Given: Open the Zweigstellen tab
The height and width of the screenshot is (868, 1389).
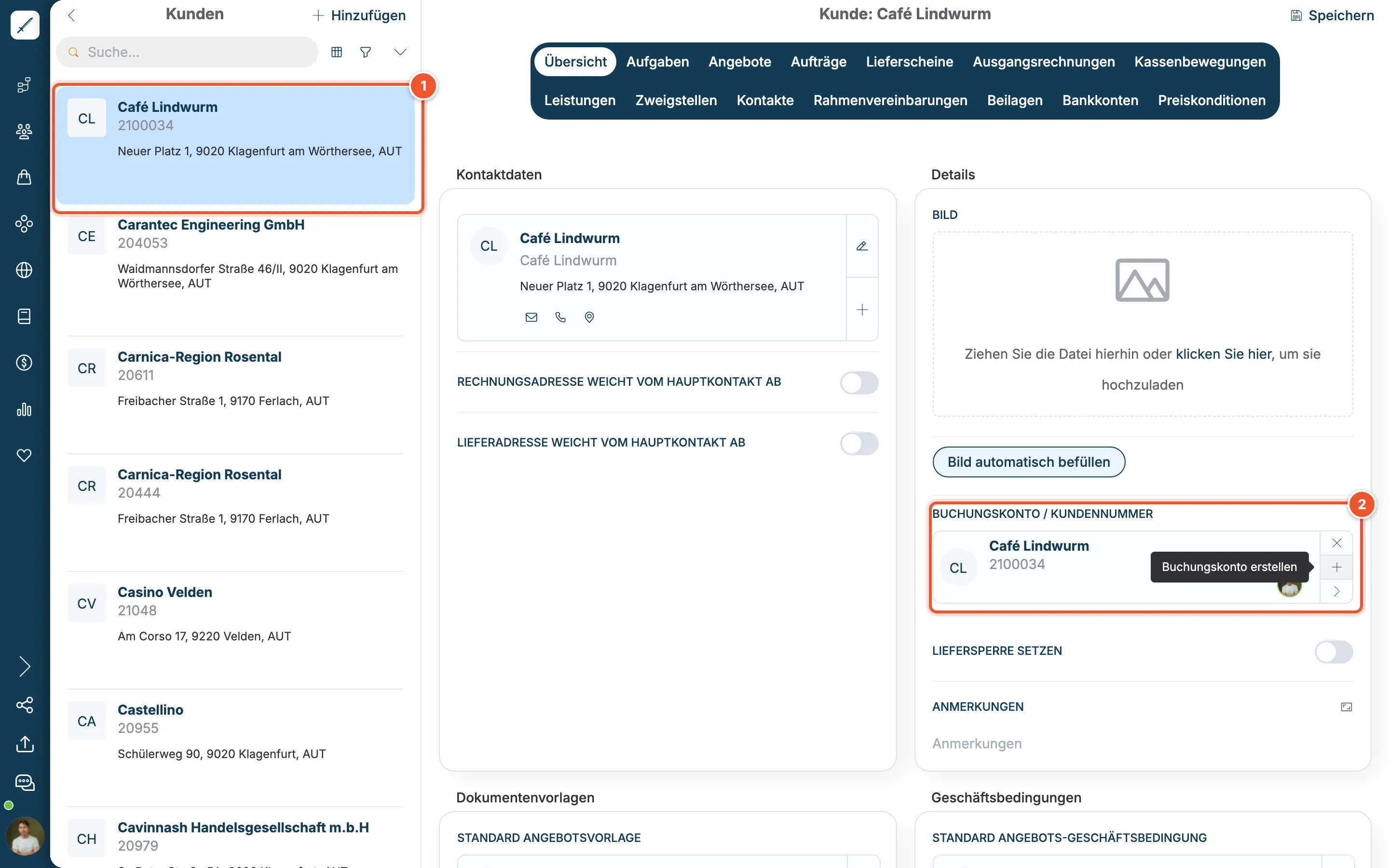Looking at the screenshot, I should (x=676, y=100).
